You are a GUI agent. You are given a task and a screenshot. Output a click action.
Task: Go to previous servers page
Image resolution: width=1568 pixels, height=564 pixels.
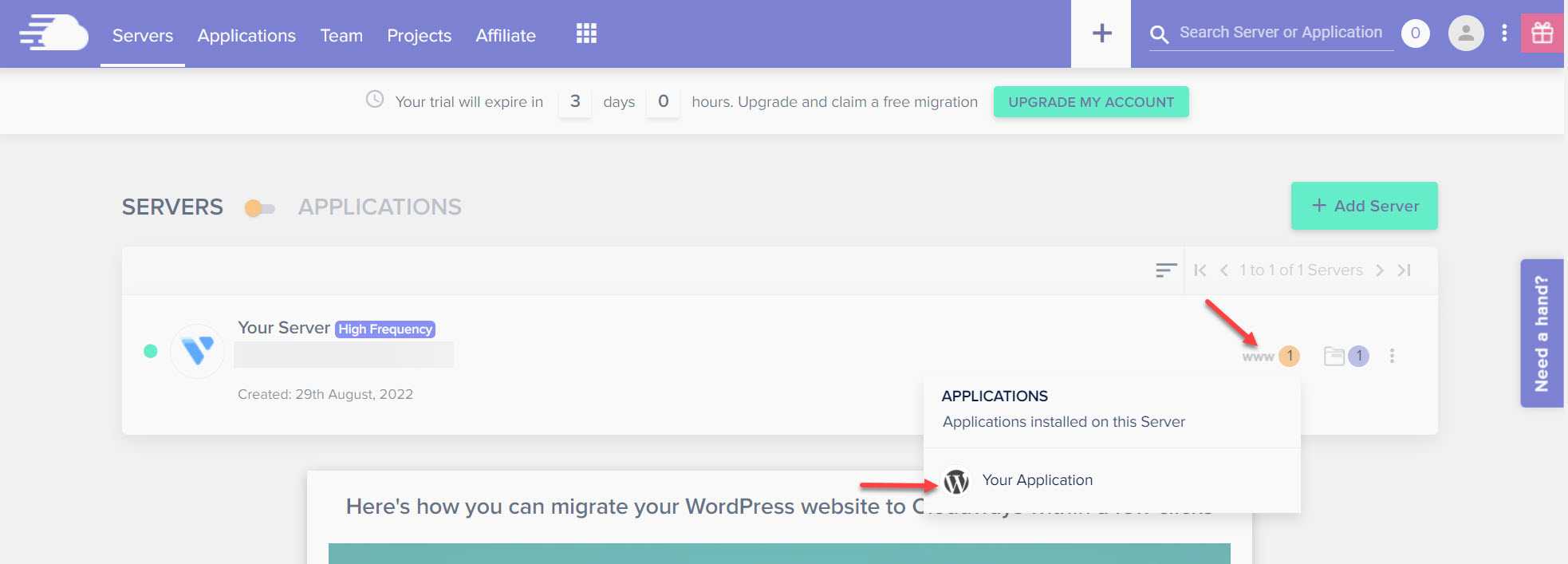(1224, 270)
